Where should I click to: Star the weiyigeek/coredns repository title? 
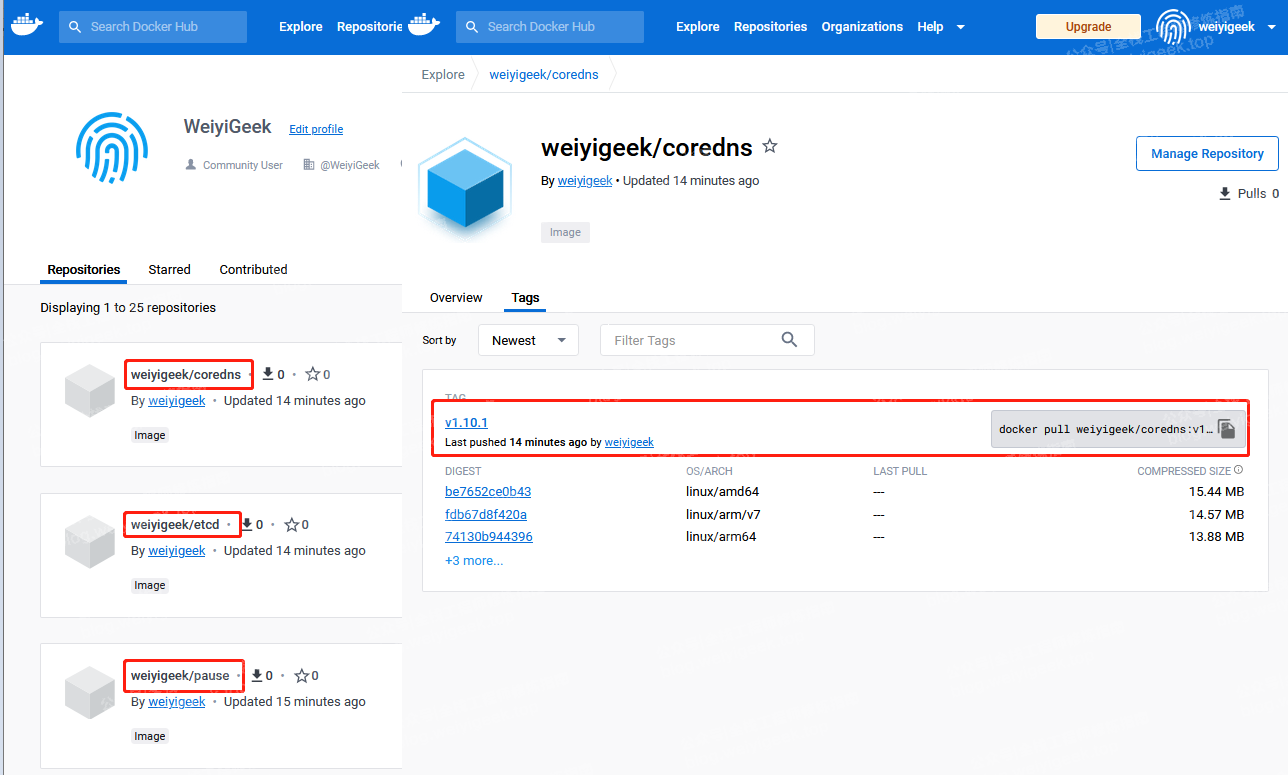click(770, 147)
